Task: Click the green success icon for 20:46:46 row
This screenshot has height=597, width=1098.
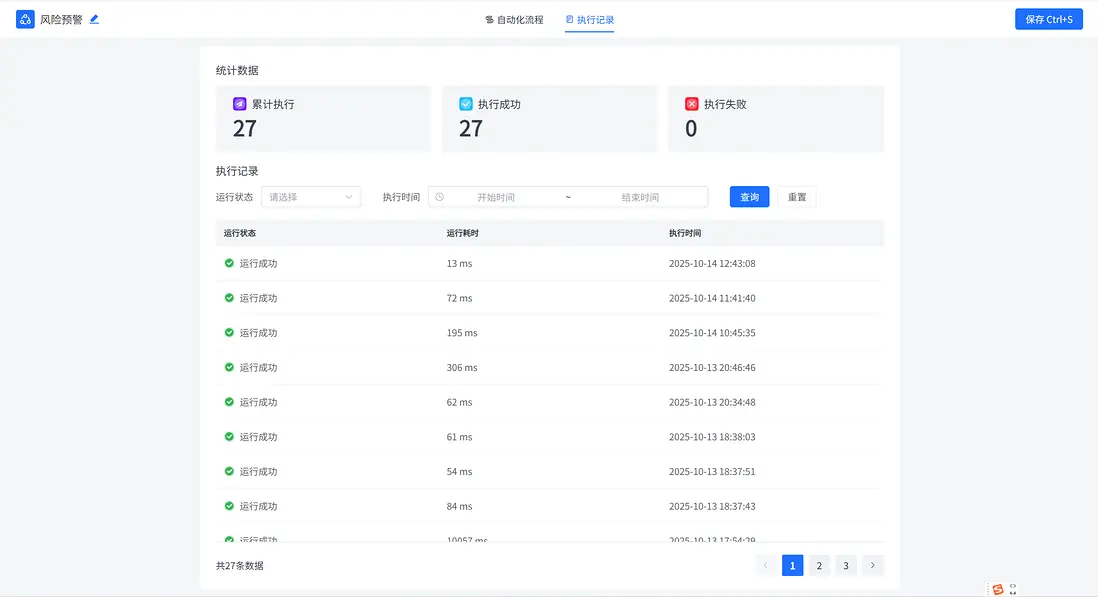Action: [229, 367]
